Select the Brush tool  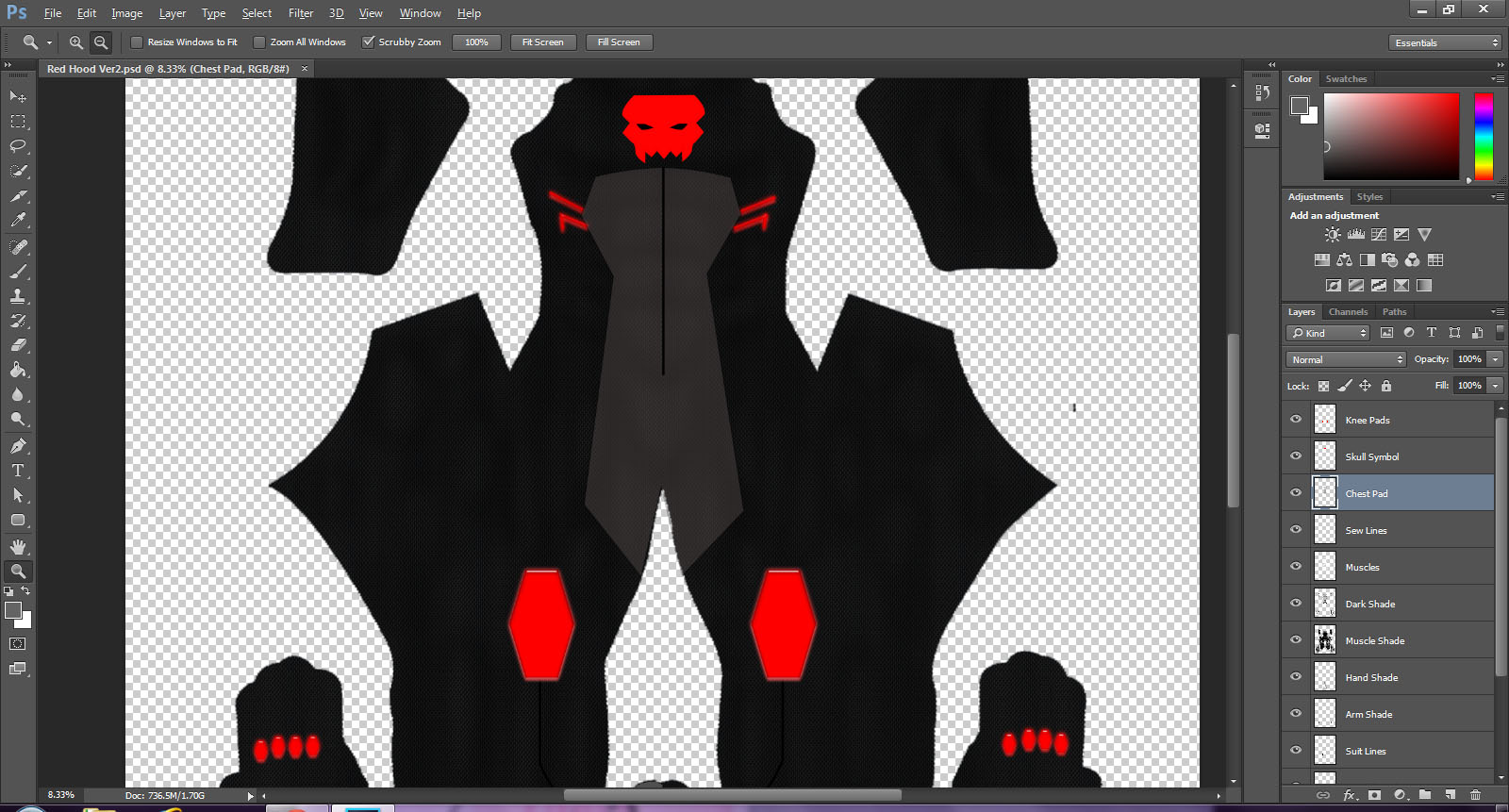tap(18, 272)
